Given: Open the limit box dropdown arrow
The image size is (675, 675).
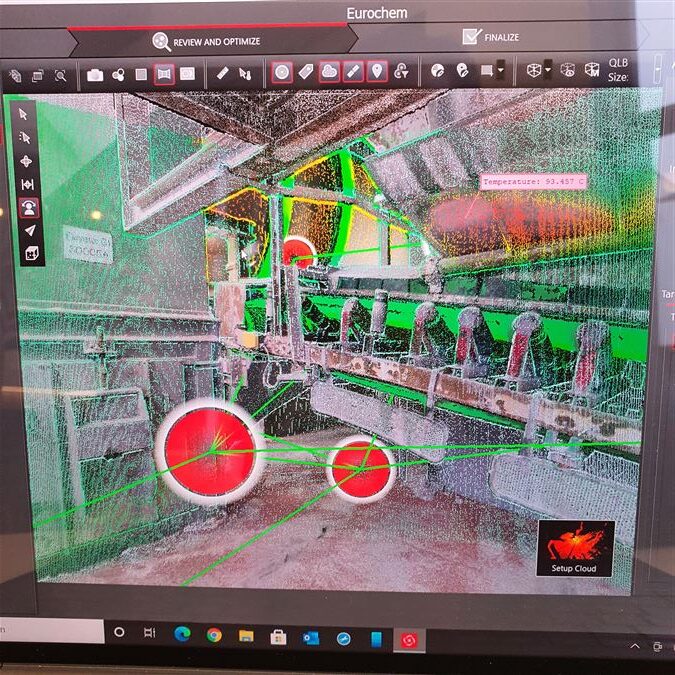Looking at the screenshot, I should [x=548, y=70].
